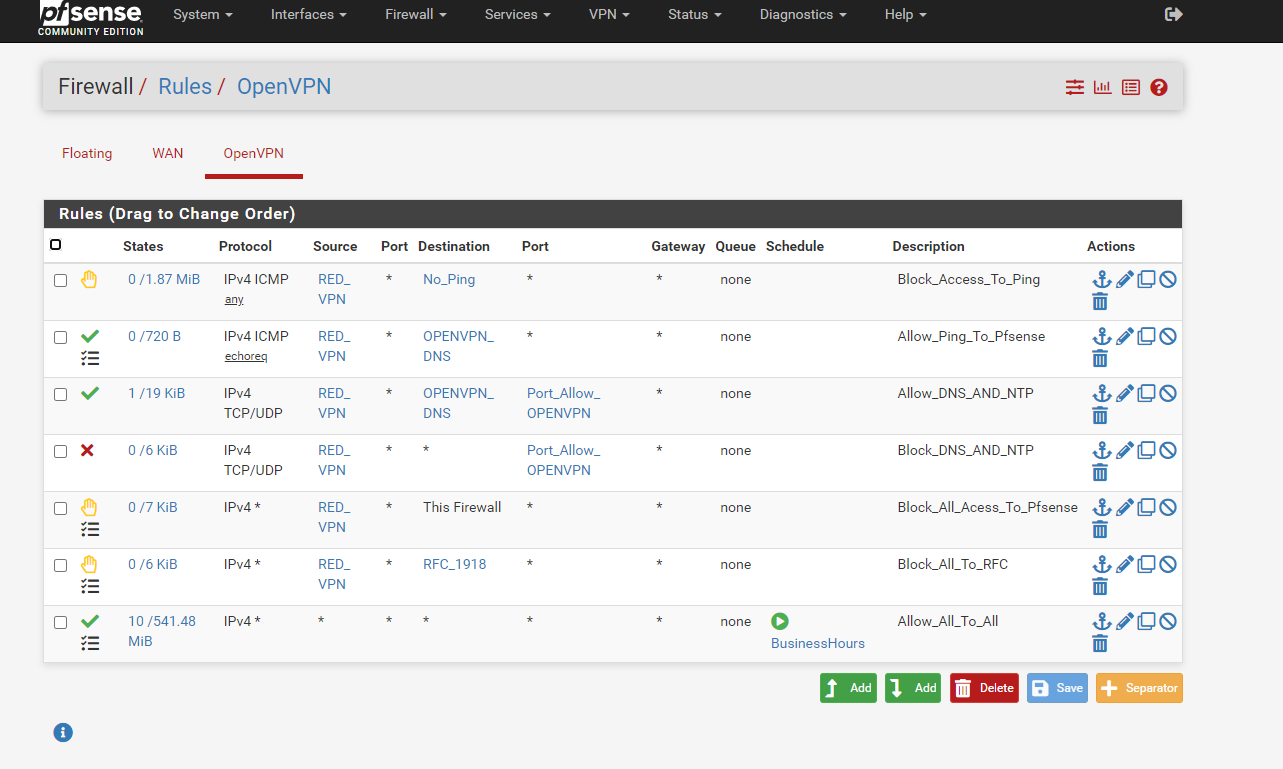Edit the Allow_All_To_All rule
1283x769 pixels.
(1125, 621)
